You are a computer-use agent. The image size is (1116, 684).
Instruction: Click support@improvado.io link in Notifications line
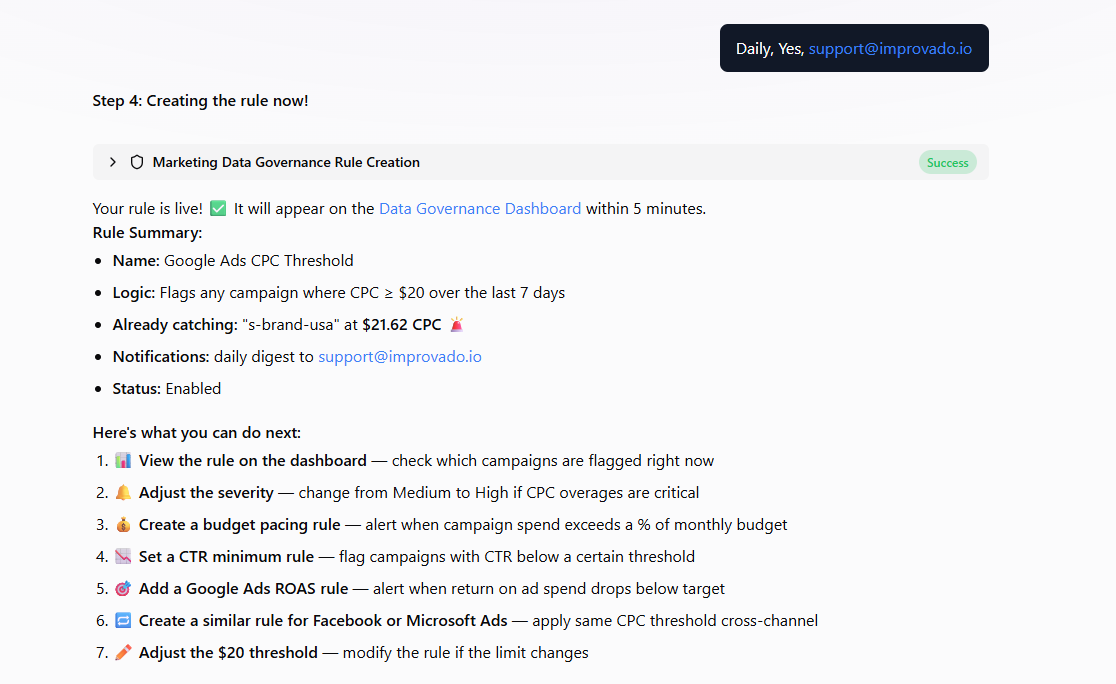[x=400, y=357]
